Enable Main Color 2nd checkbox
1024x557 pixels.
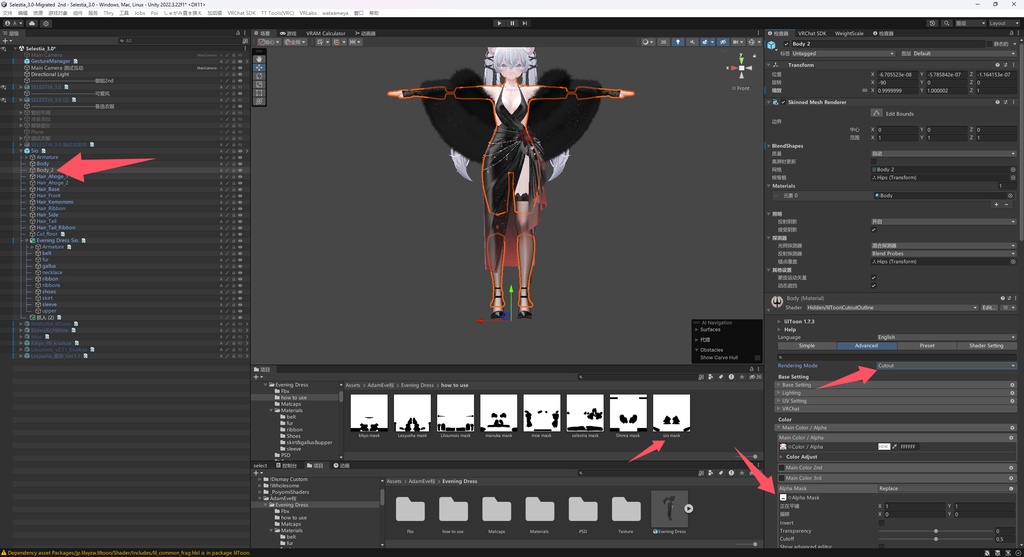pyautogui.click(x=782, y=468)
